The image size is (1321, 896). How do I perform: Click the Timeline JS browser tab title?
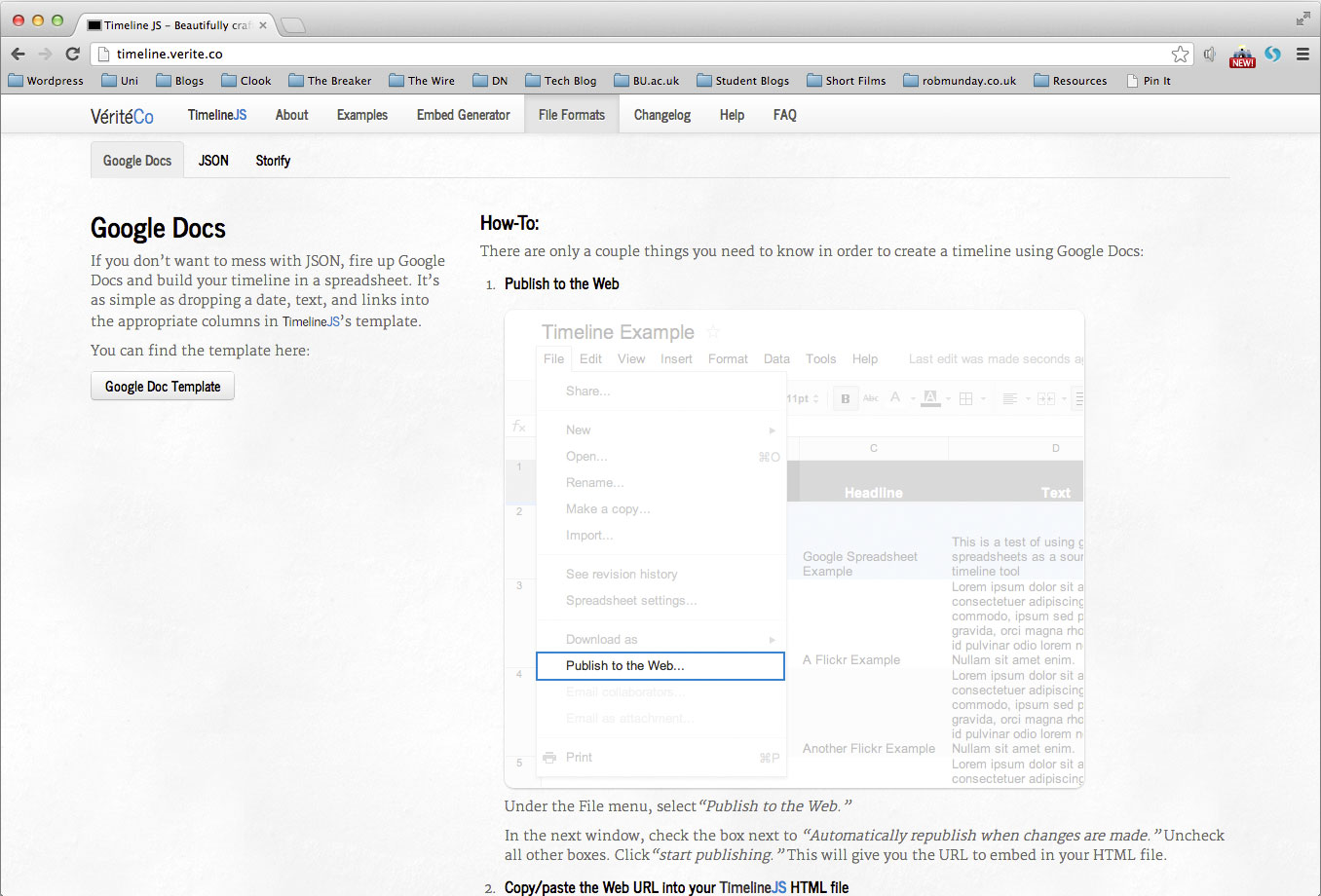tap(177, 25)
